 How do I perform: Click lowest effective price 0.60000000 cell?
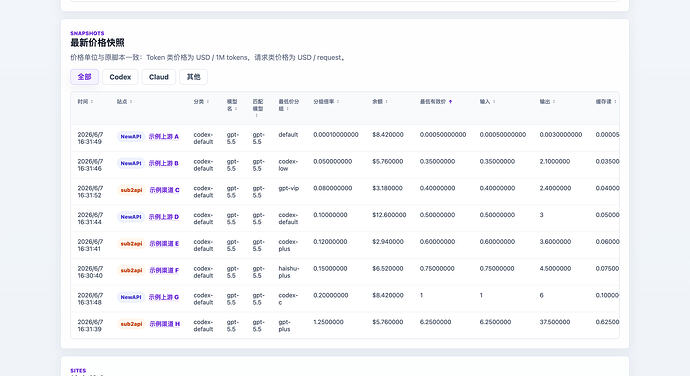437,242
